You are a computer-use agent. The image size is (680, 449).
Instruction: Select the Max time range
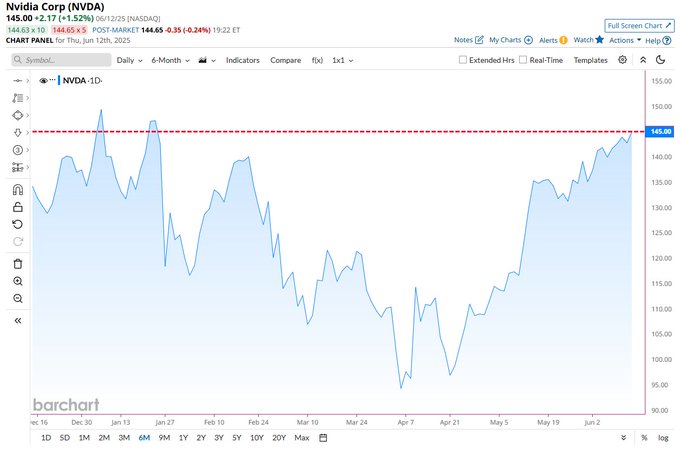pos(302,438)
